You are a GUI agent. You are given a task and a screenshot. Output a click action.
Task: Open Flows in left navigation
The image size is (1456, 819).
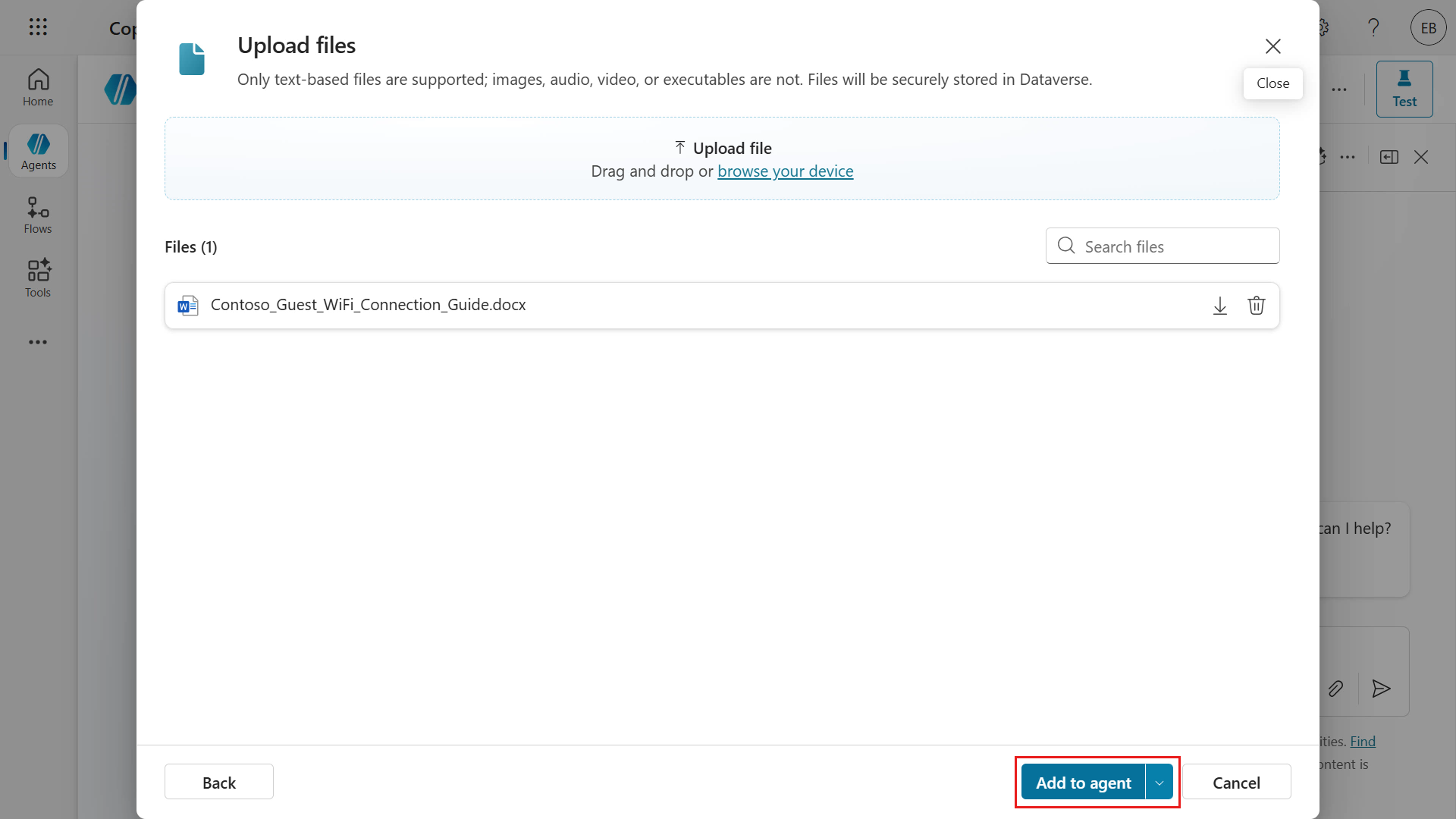click(38, 215)
